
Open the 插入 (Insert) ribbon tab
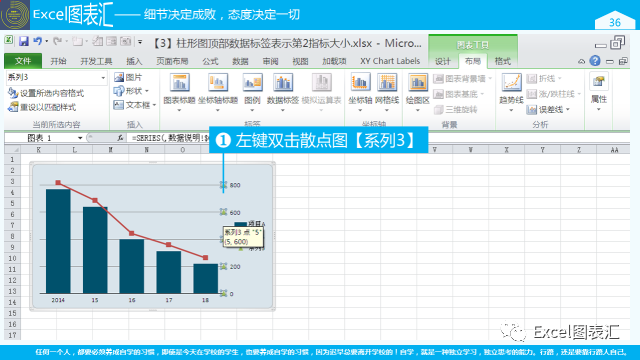(134, 61)
